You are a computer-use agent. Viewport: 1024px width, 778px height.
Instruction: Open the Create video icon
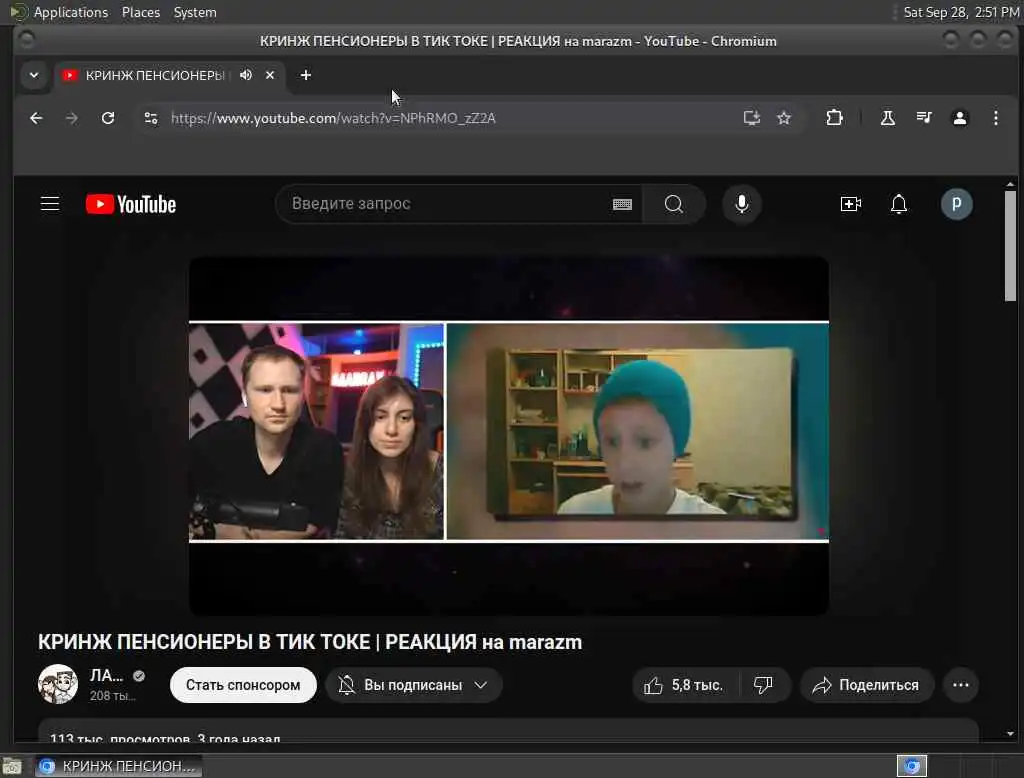pos(850,204)
